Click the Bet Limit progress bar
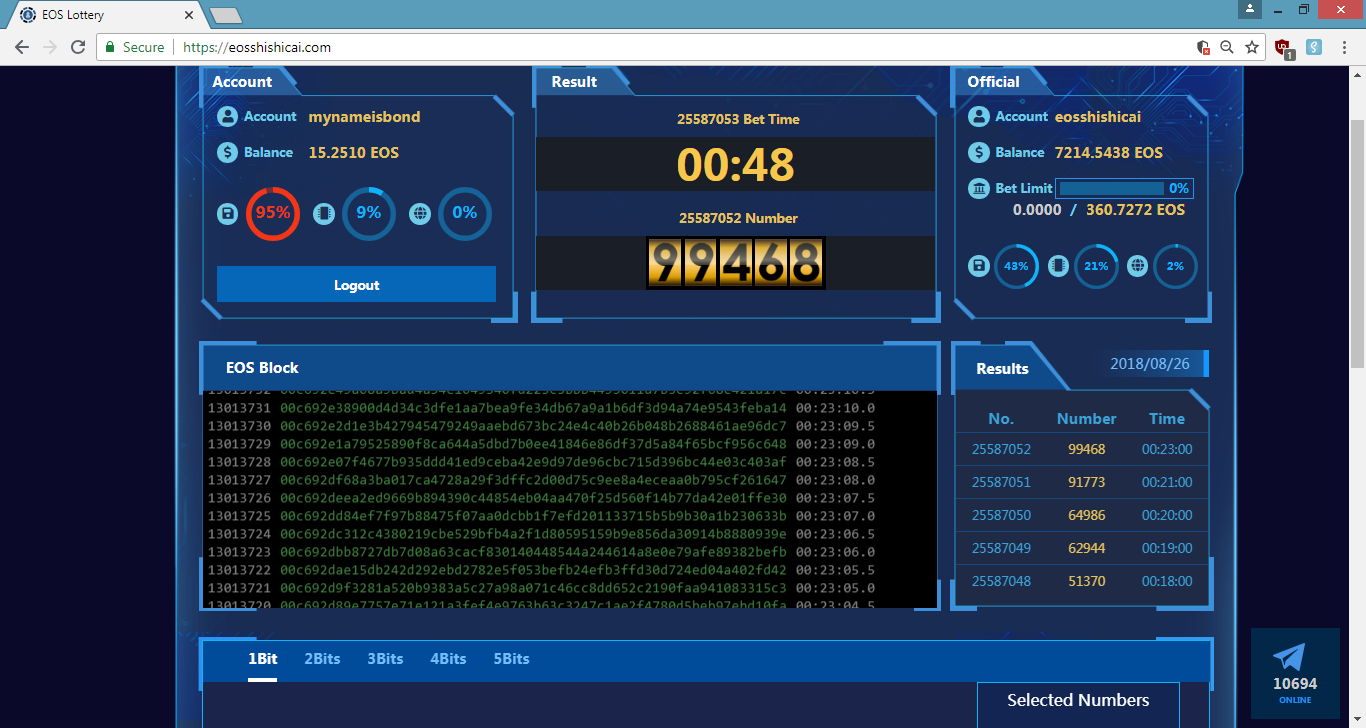The width and height of the screenshot is (1366, 728). point(1125,188)
